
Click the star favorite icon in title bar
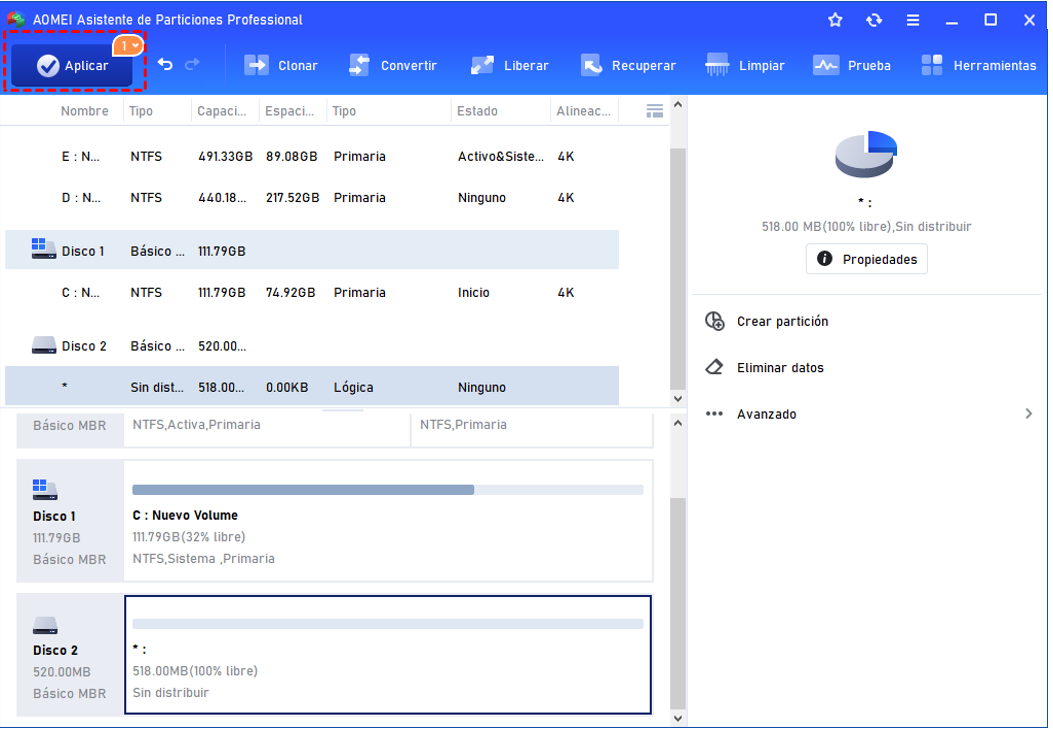click(835, 20)
